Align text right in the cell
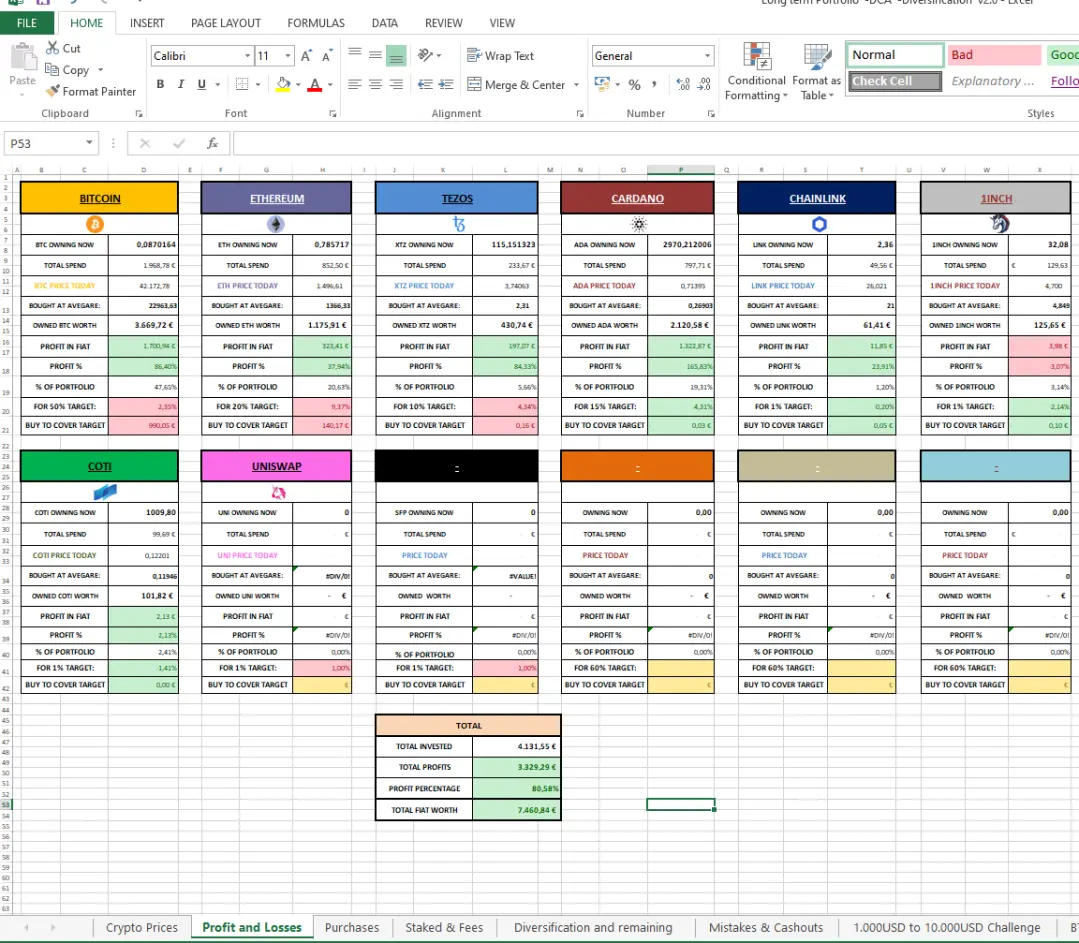The width and height of the screenshot is (1079, 943). (396, 84)
